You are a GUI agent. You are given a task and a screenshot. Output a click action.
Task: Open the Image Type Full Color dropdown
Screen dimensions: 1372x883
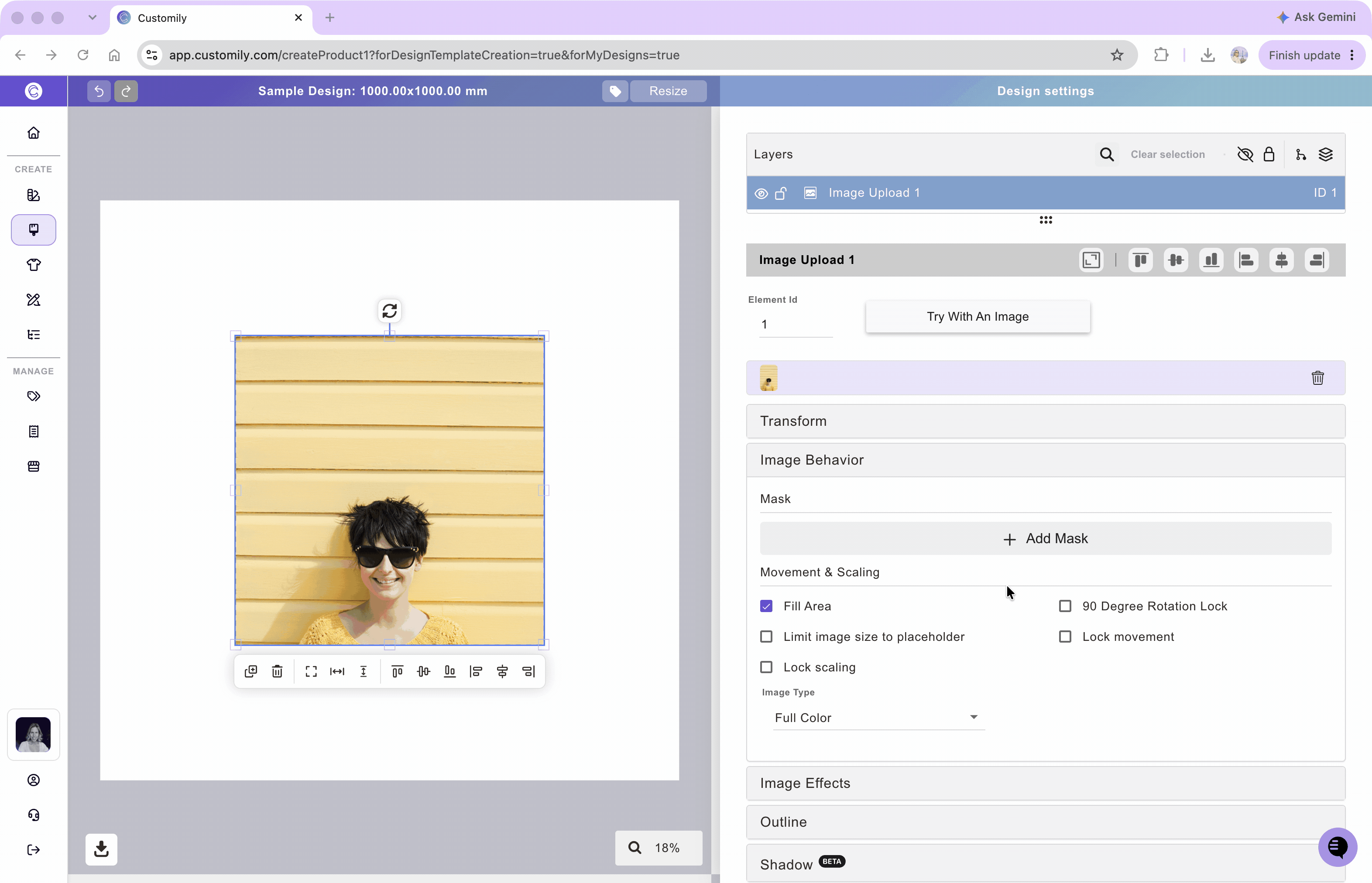[x=878, y=718]
